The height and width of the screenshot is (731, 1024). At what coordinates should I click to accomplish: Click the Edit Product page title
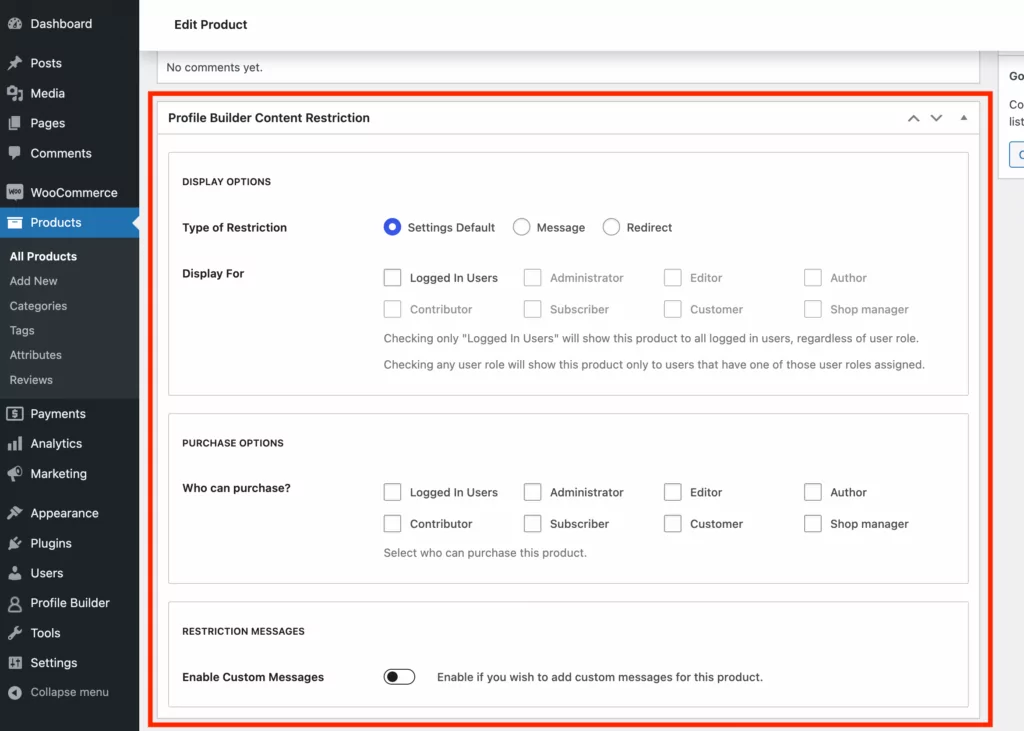pyautogui.click(x=210, y=25)
